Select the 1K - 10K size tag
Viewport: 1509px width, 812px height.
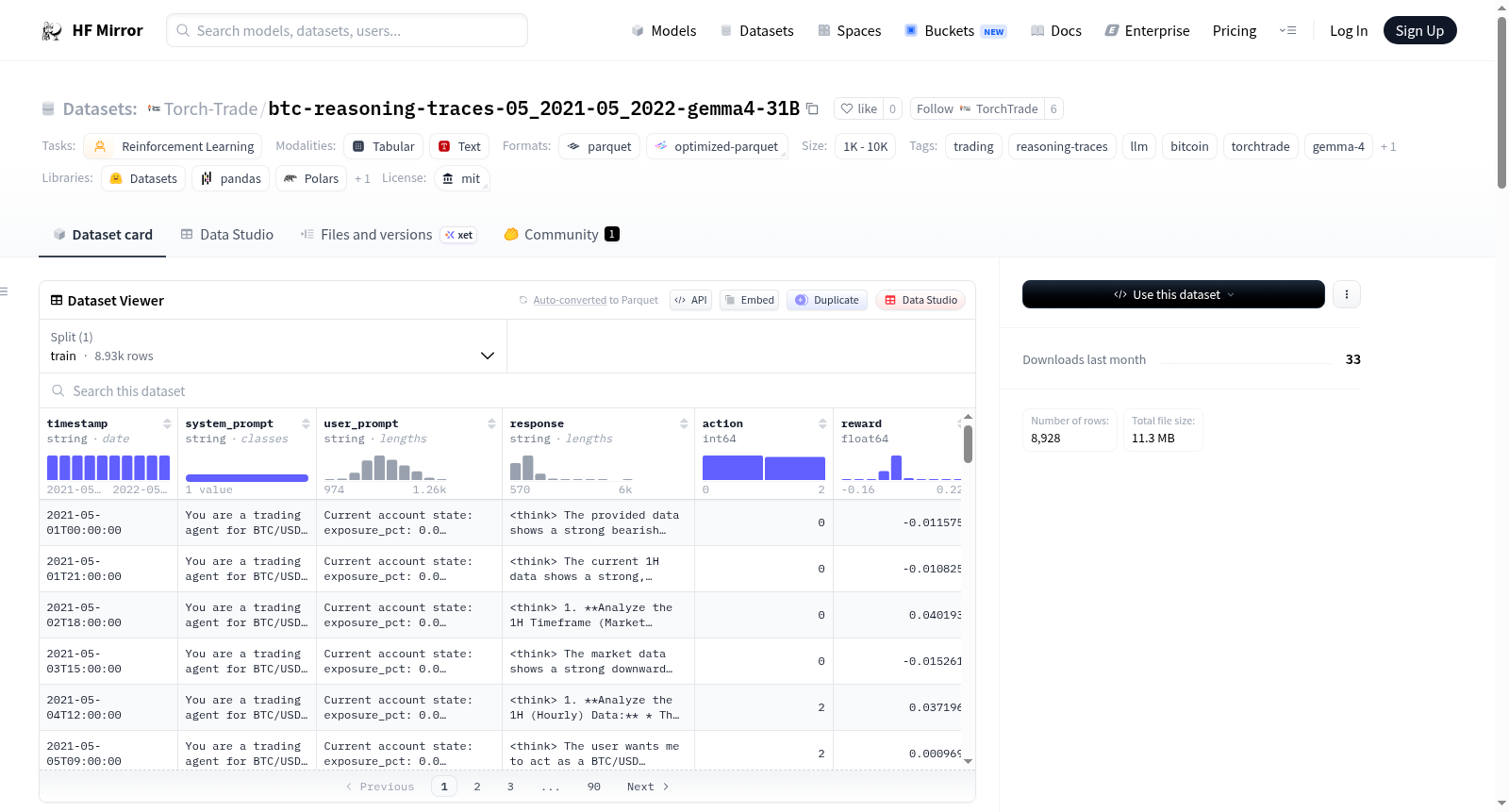(865, 146)
